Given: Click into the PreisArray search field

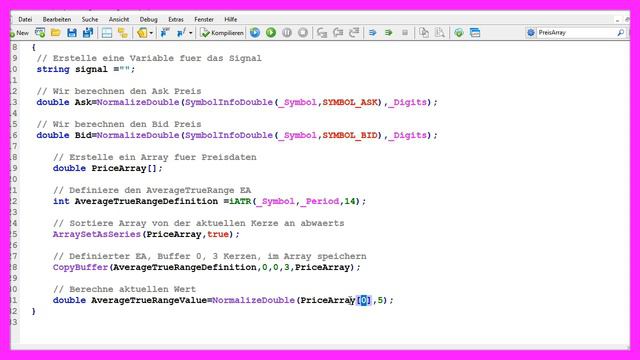Looking at the screenshot, I should coord(576,33).
